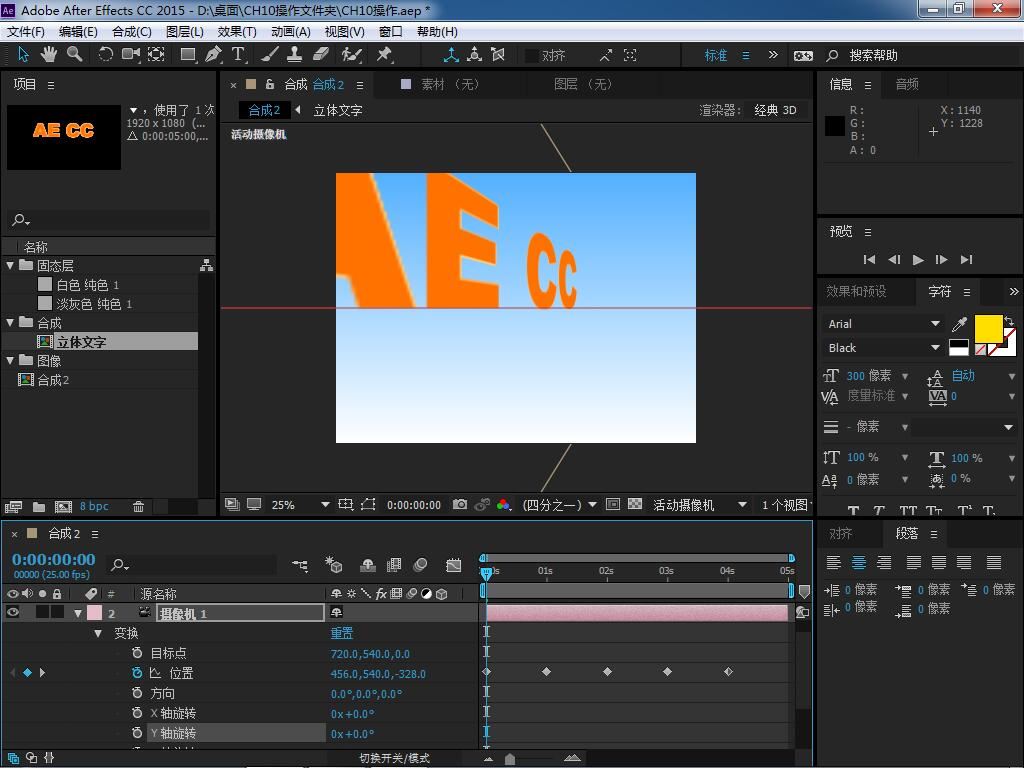Collapse the 摄像机 1 layer properties
Image resolution: width=1024 pixels, height=768 pixels.
pyautogui.click(x=78, y=613)
